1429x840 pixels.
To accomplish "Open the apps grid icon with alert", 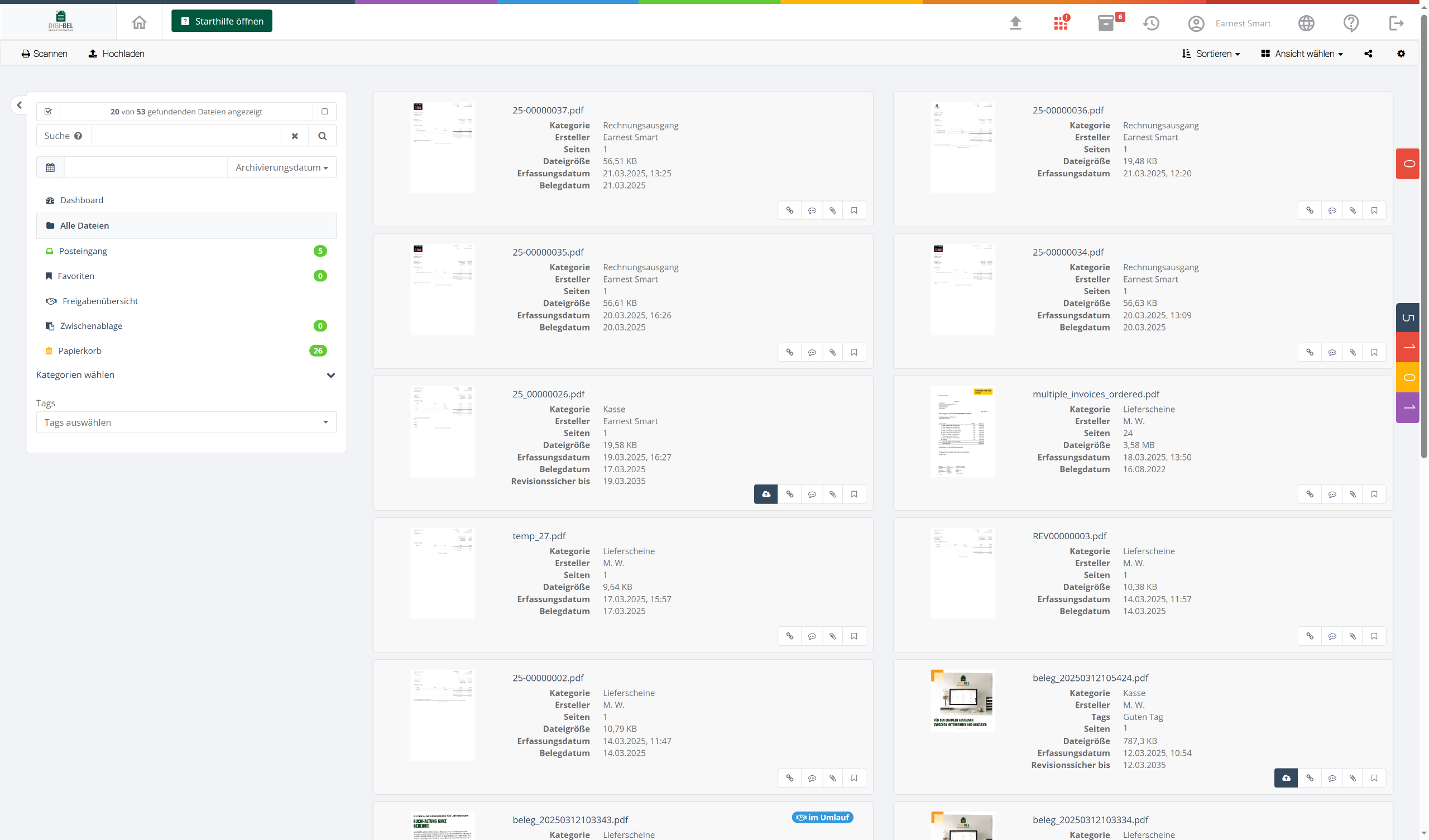I will pyautogui.click(x=1061, y=23).
